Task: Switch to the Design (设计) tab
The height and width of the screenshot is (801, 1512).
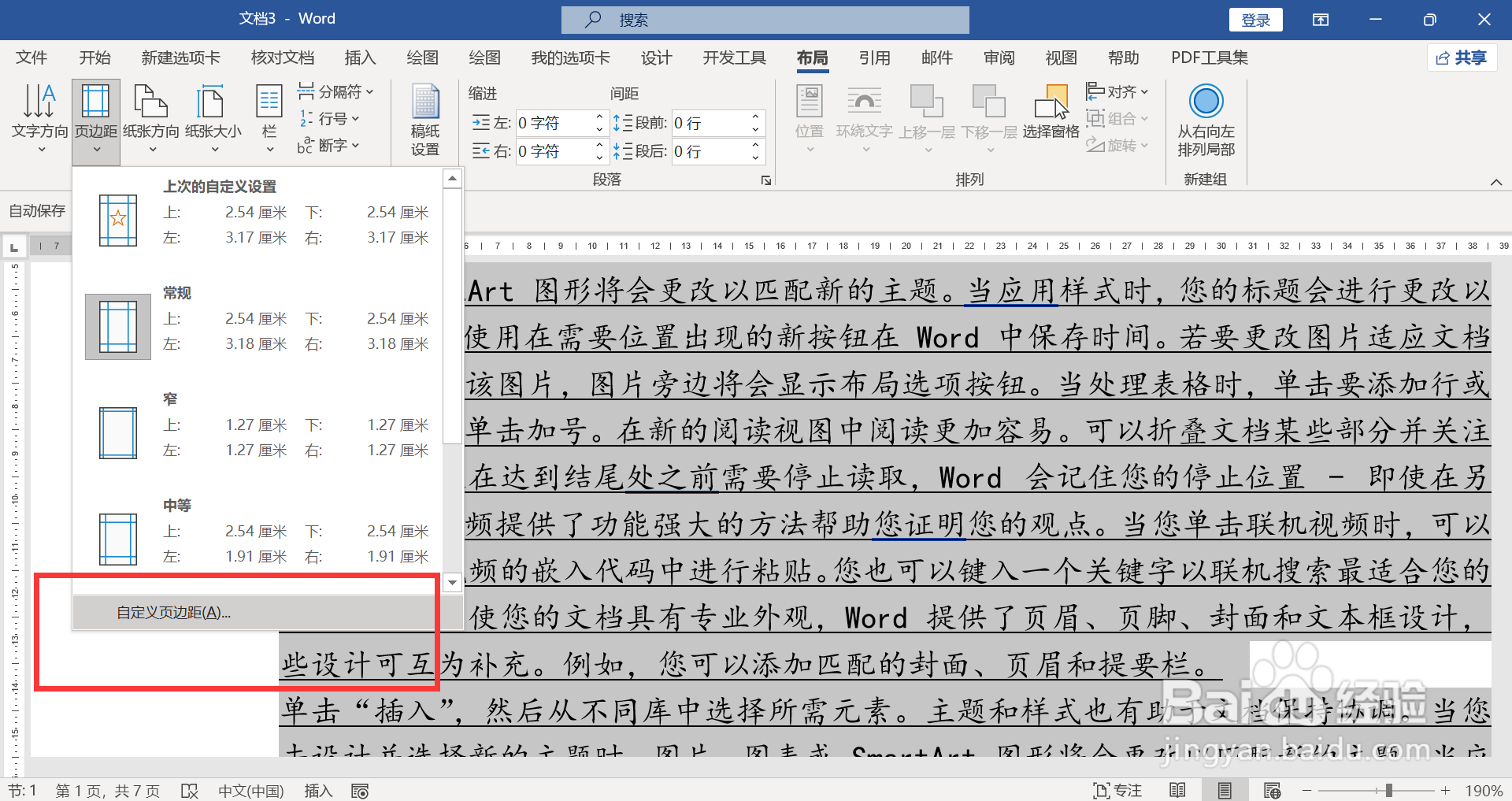Action: point(656,57)
